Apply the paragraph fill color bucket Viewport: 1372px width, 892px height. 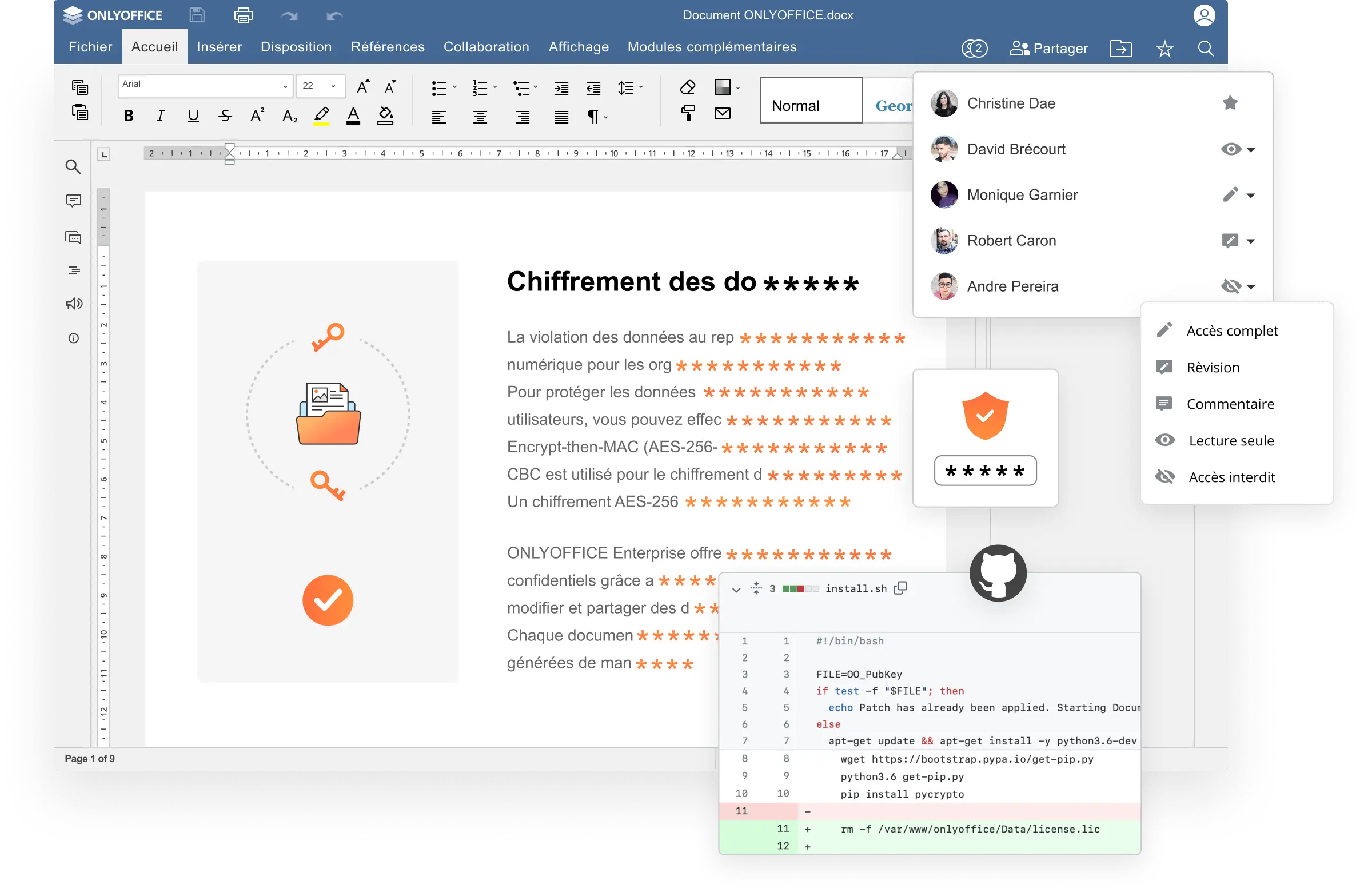coord(385,116)
